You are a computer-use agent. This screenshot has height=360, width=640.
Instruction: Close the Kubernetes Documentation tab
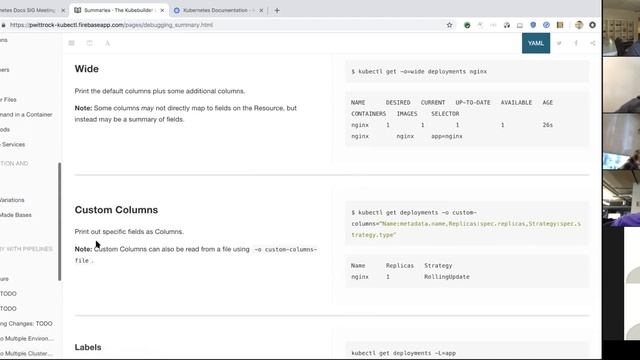click(261, 10)
